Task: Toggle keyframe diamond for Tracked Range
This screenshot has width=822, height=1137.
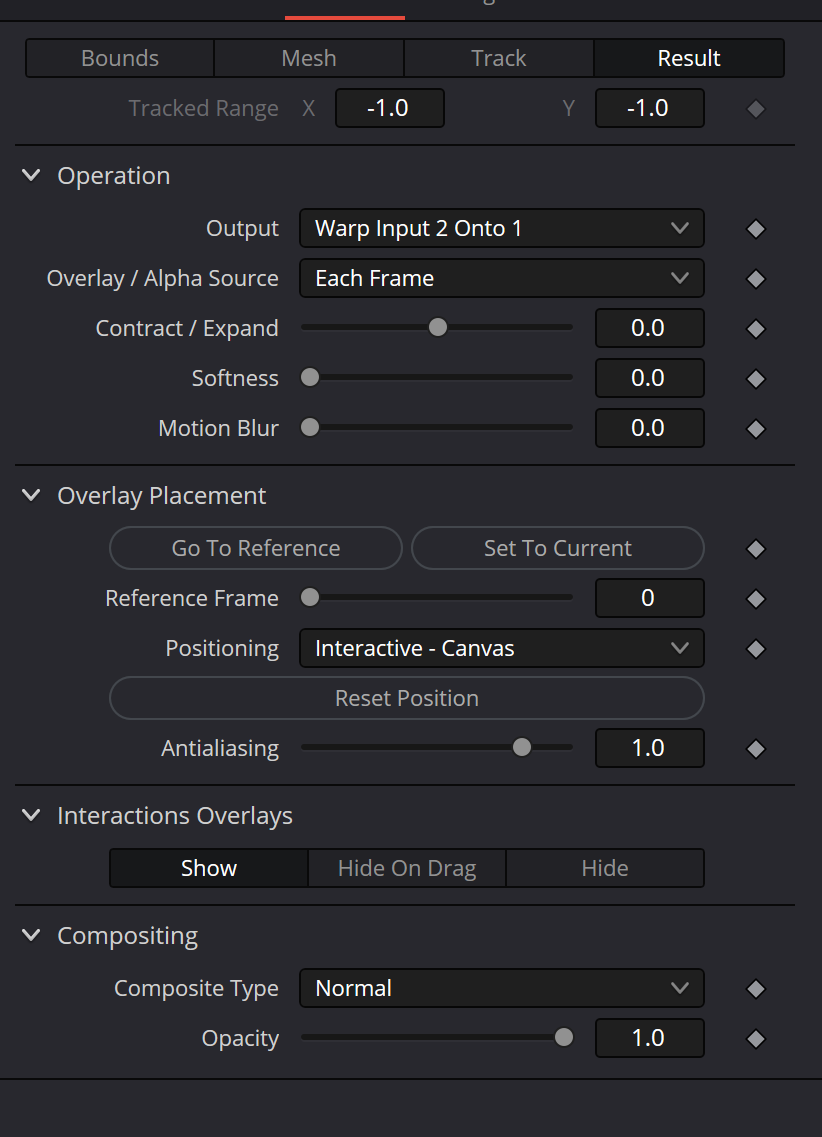Action: click(x=755, y=109)
